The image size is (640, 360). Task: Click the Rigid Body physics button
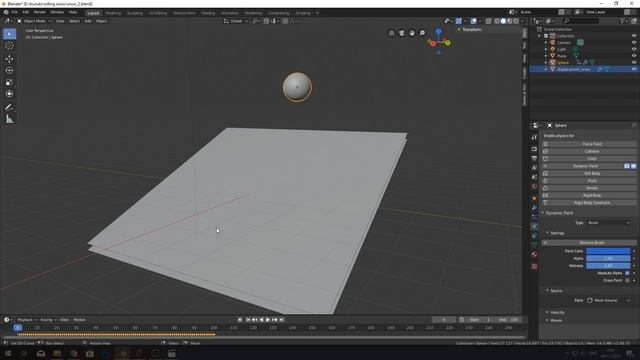pos(589,196)
